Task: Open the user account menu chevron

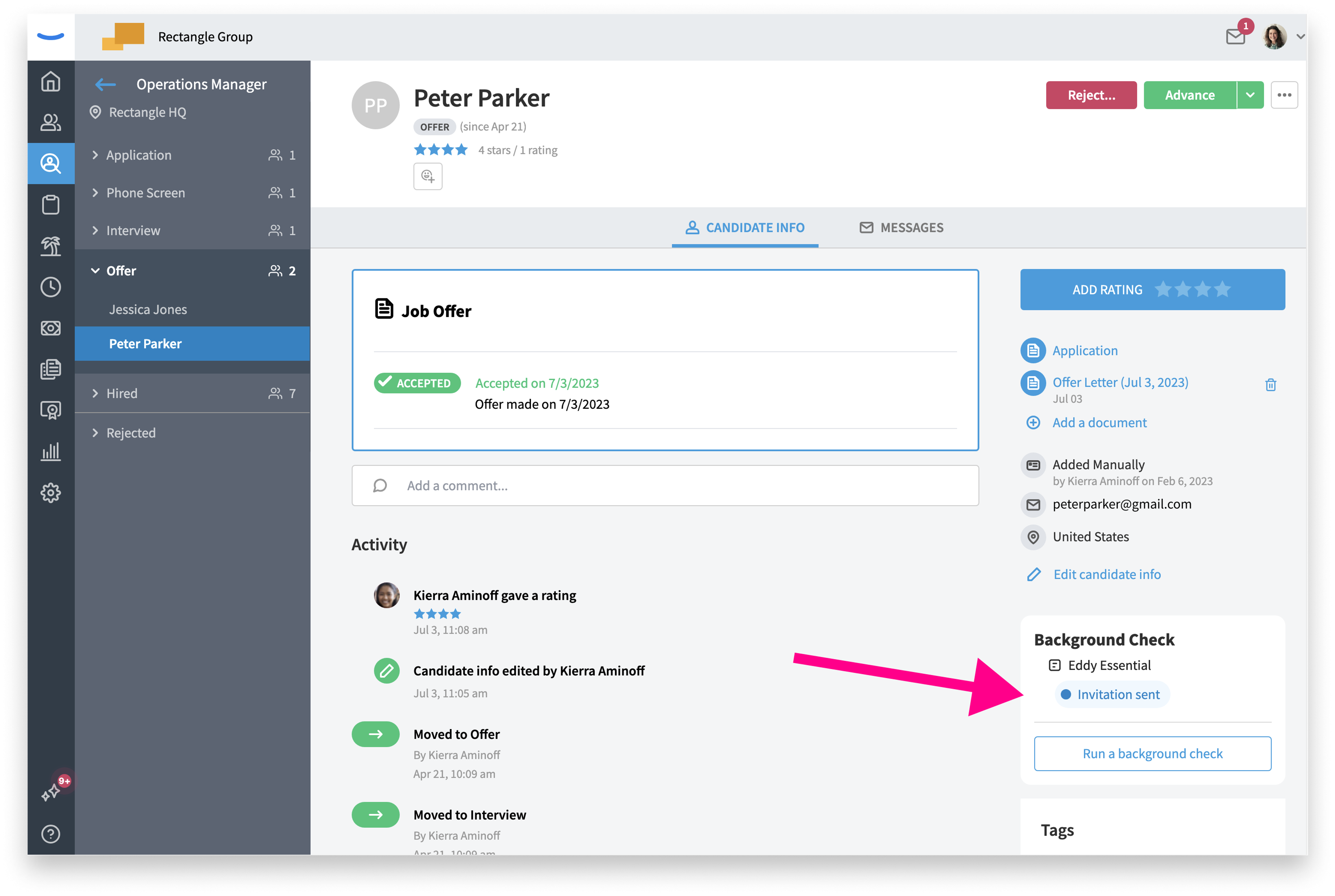Action: pyautogui.click(x=1301, y=37)
